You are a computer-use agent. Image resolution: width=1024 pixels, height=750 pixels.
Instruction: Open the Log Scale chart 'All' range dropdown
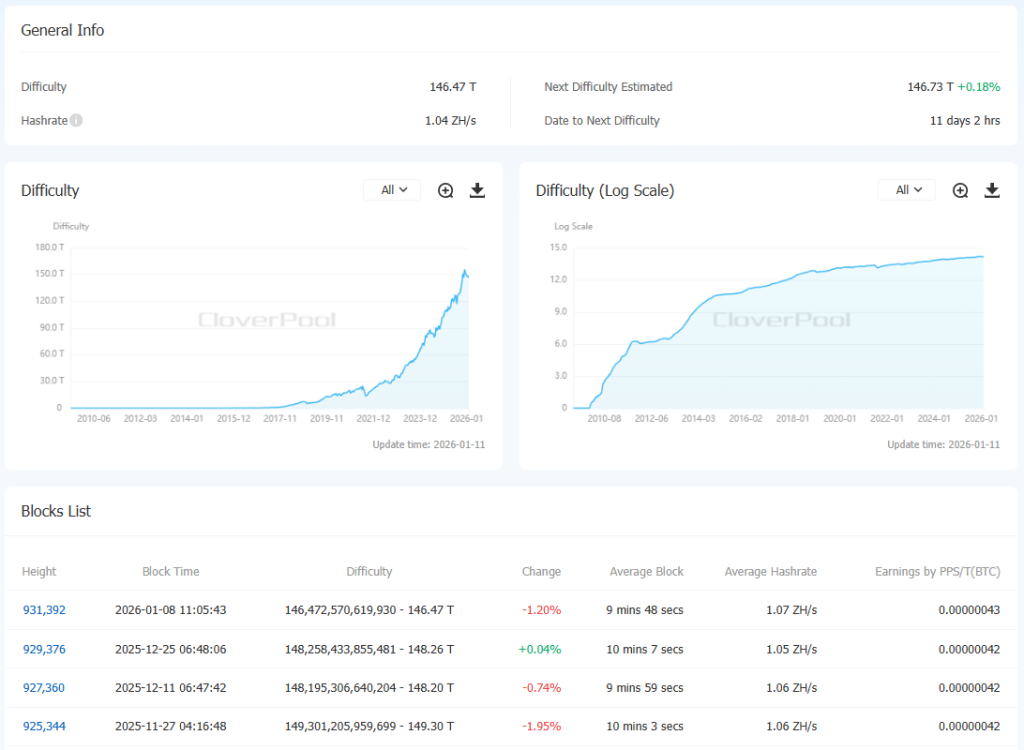tap(906, 190)
